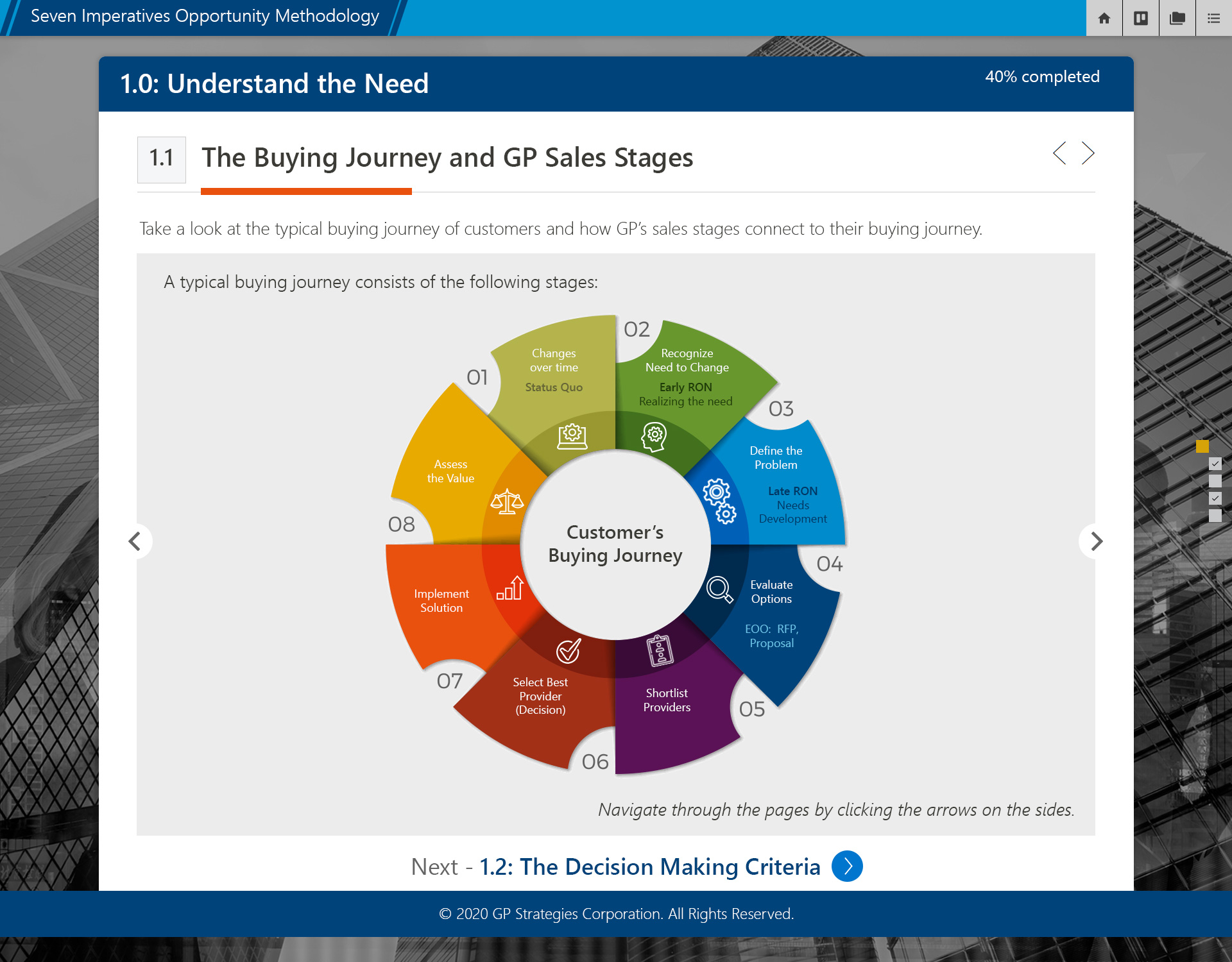Go to previous section with header left arrow
1232x962 pixels.
(x=1059, y=153)
